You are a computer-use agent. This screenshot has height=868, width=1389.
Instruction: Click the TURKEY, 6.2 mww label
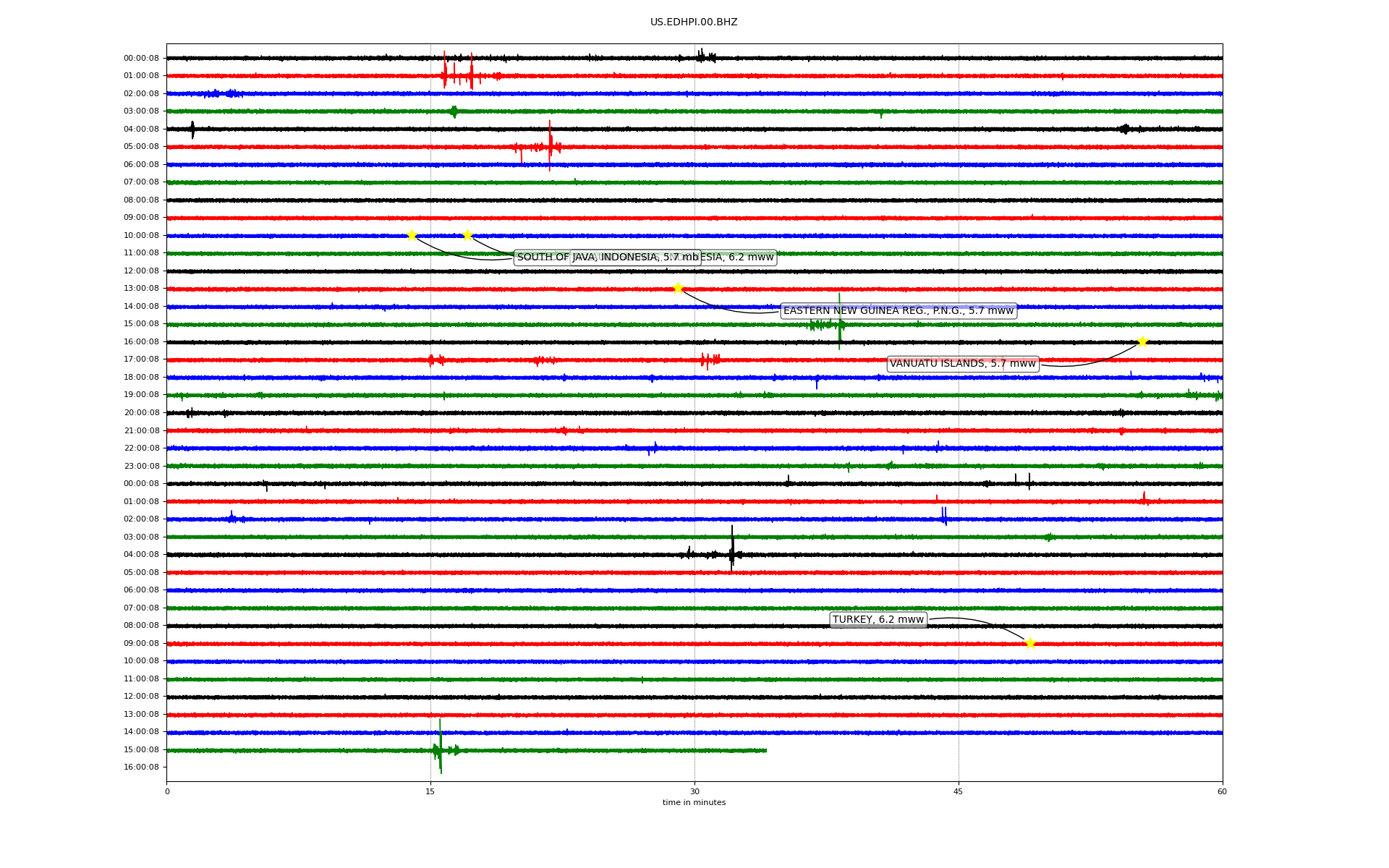[x=878, y=620]
